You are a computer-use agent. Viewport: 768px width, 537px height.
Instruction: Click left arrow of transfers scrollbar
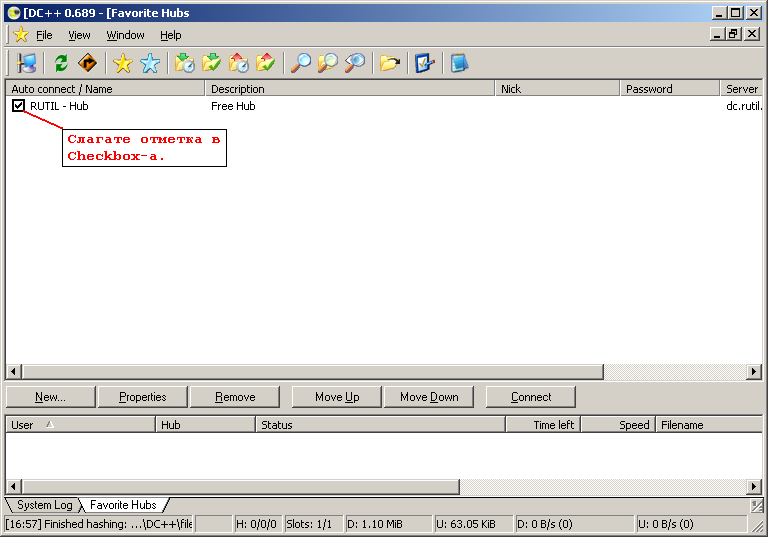14,487
